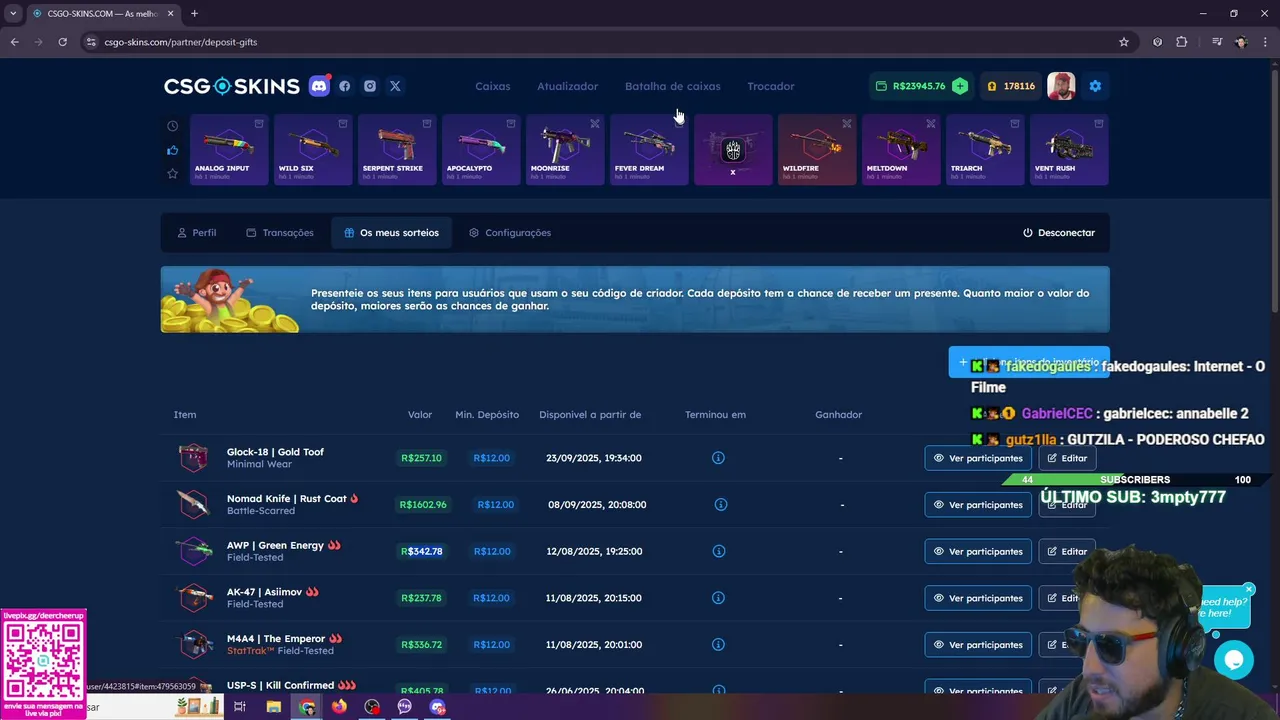Click info icon in Nomad Knife row
Viewport: 1280px width, 720px height.
point(721,505)
